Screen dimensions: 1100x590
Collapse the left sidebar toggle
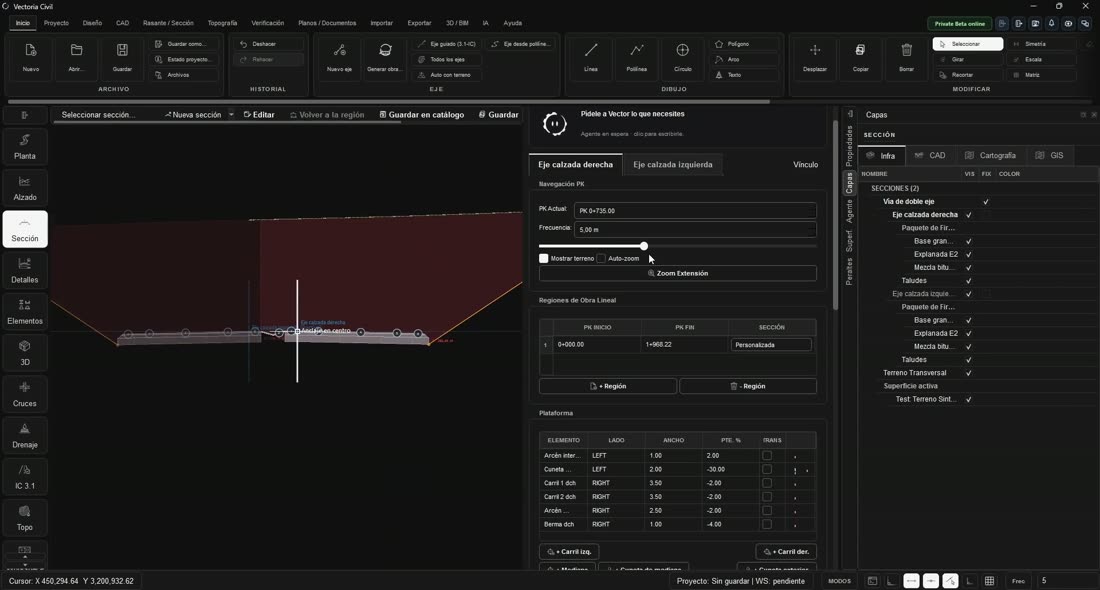(25, 115)
